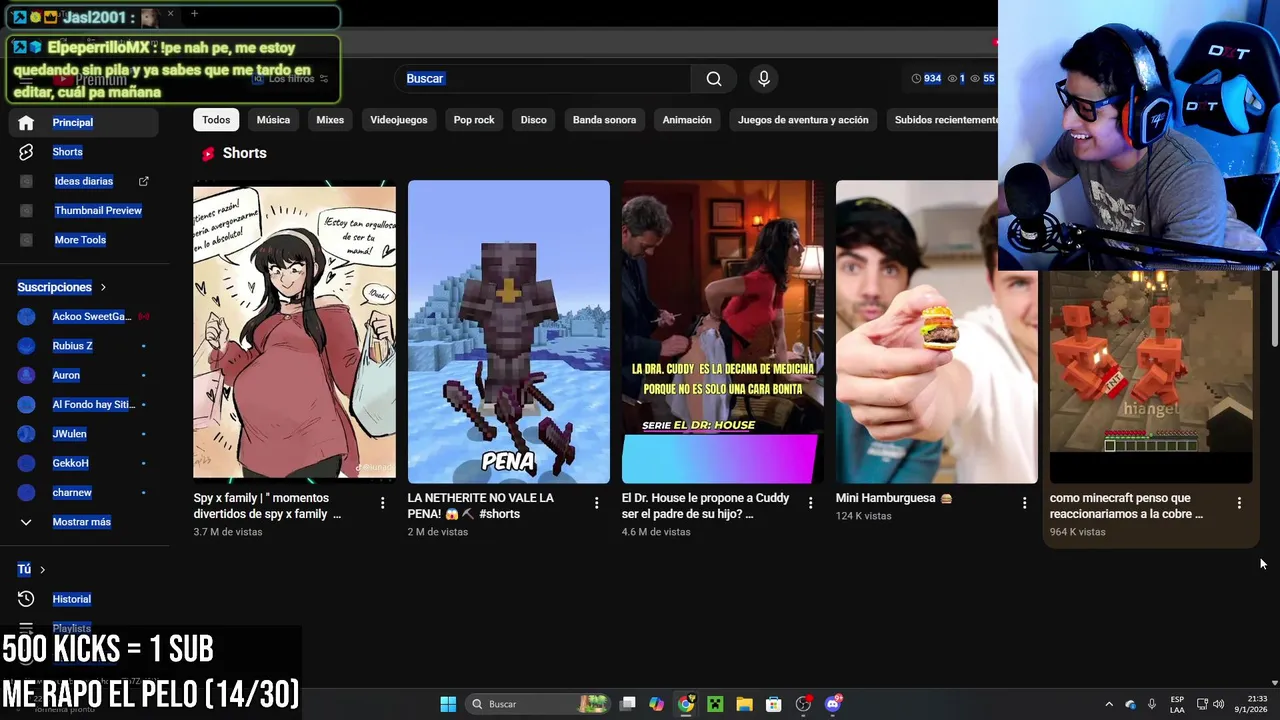Open More Tools link

pos(80,240)
